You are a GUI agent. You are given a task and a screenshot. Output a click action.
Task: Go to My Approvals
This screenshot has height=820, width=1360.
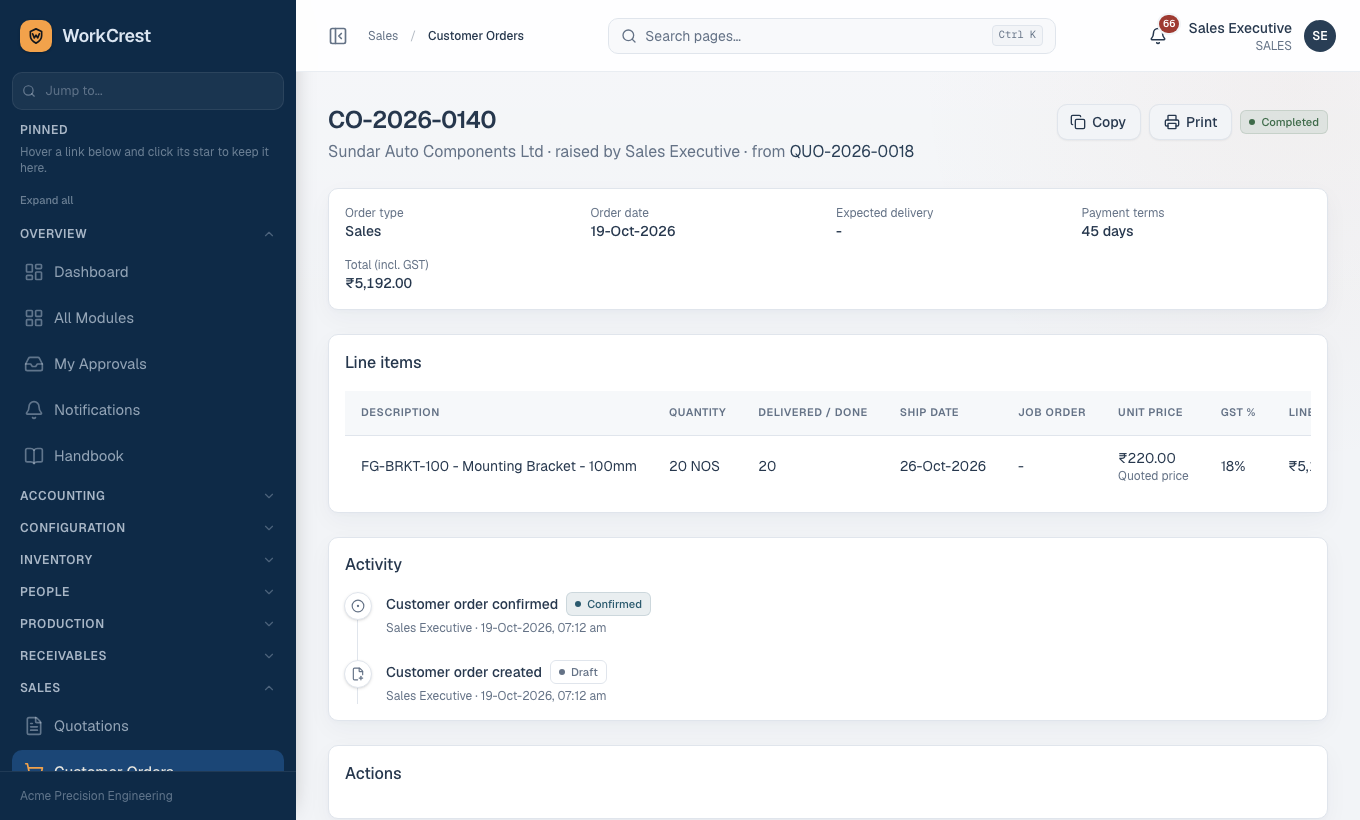pyautogui.click(x=148, y=364)
